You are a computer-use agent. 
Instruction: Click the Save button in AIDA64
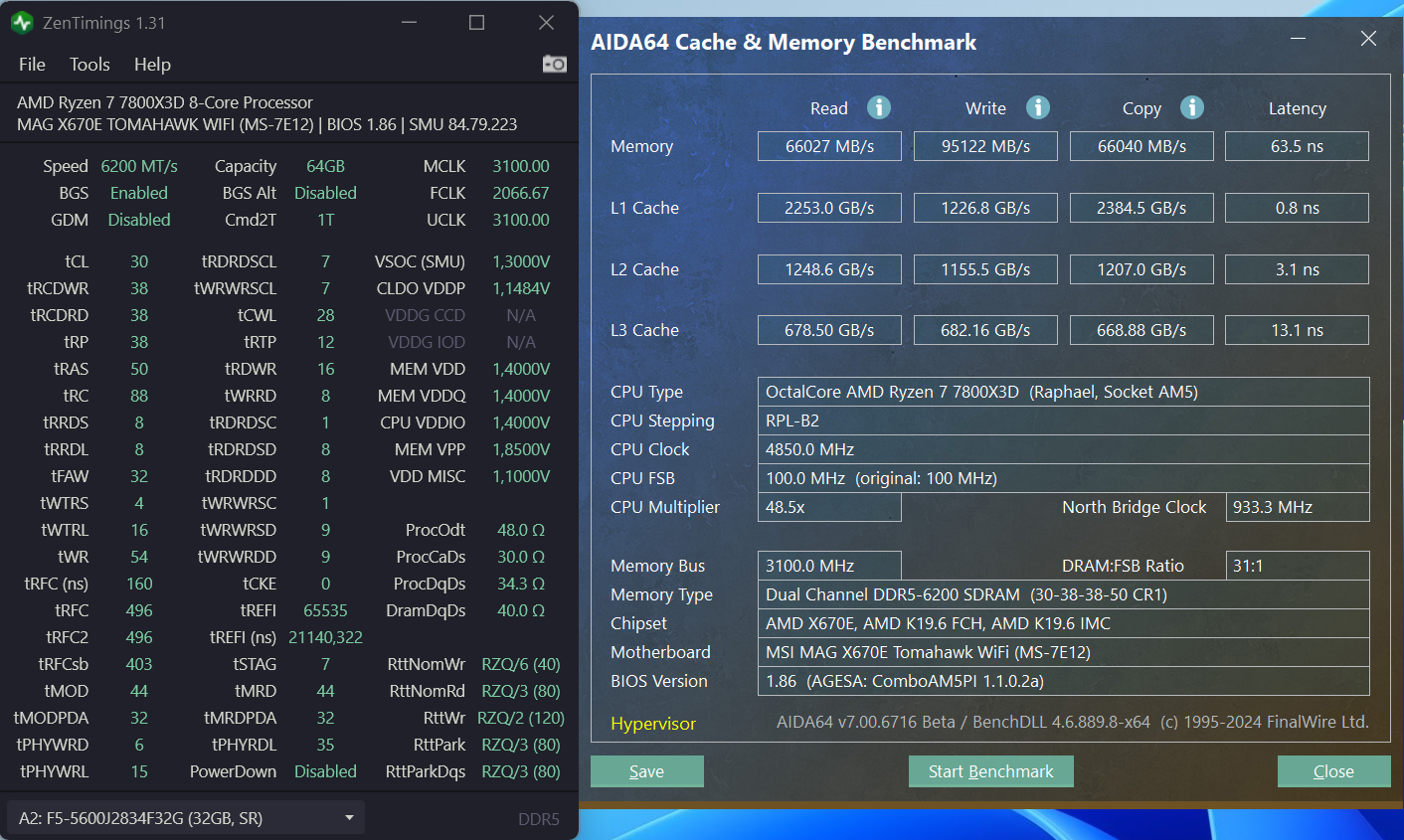647,771
